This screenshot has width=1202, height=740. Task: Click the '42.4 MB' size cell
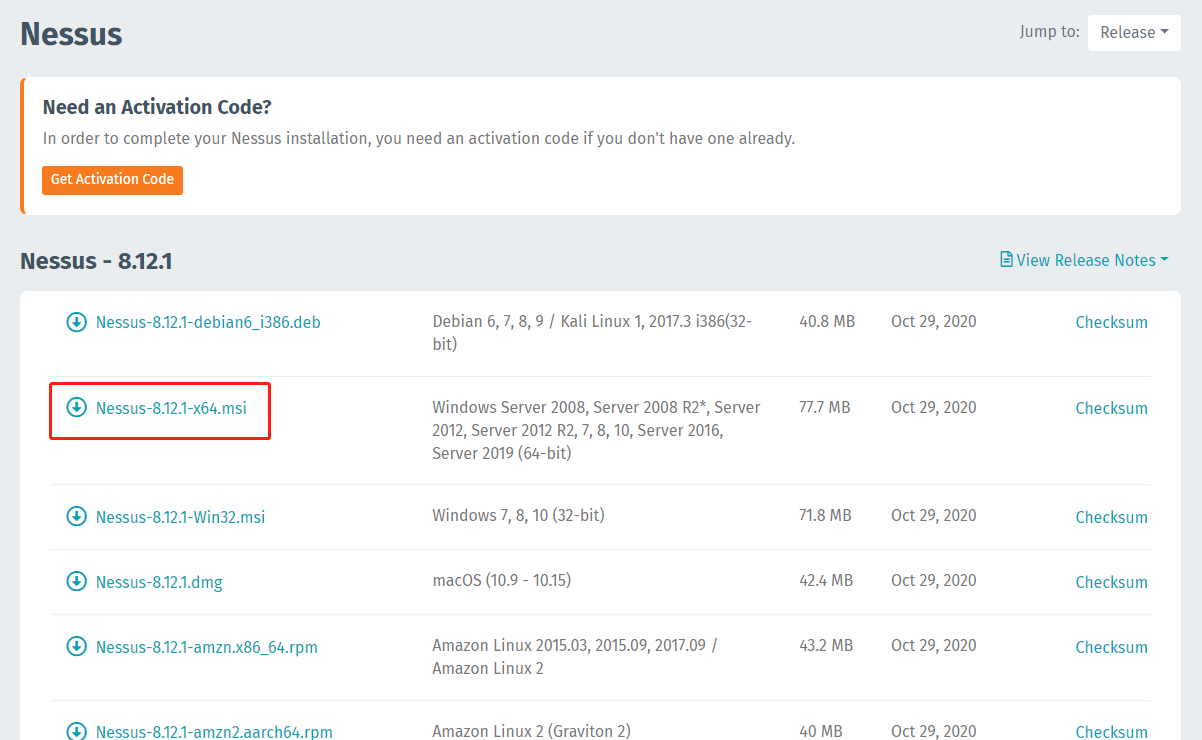pos(826,580)
